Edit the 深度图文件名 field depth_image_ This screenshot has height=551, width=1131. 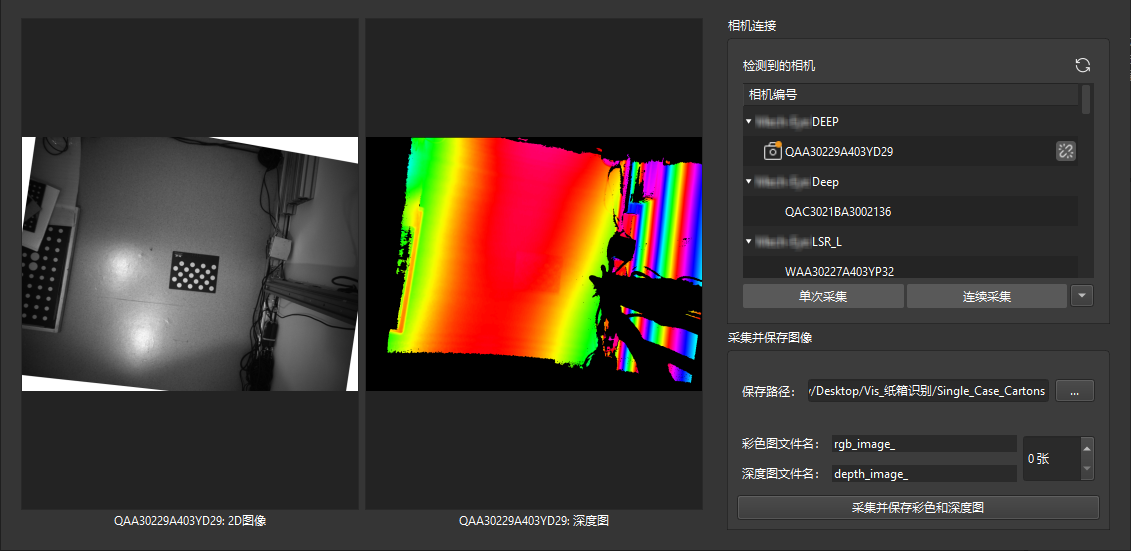pos(923,474)
